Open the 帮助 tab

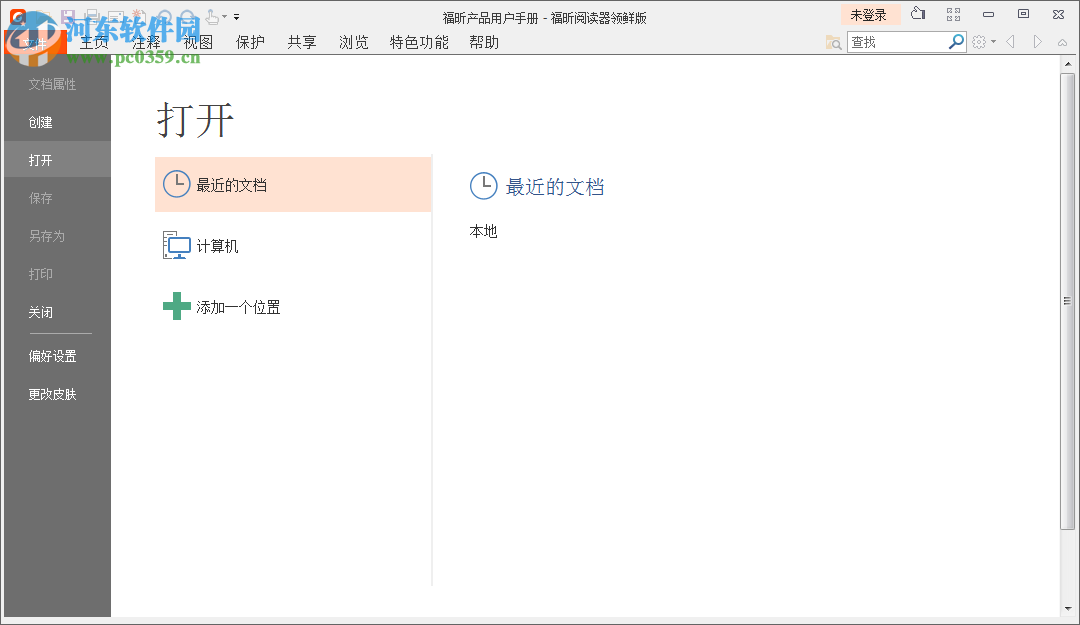(x=484, y=43)
